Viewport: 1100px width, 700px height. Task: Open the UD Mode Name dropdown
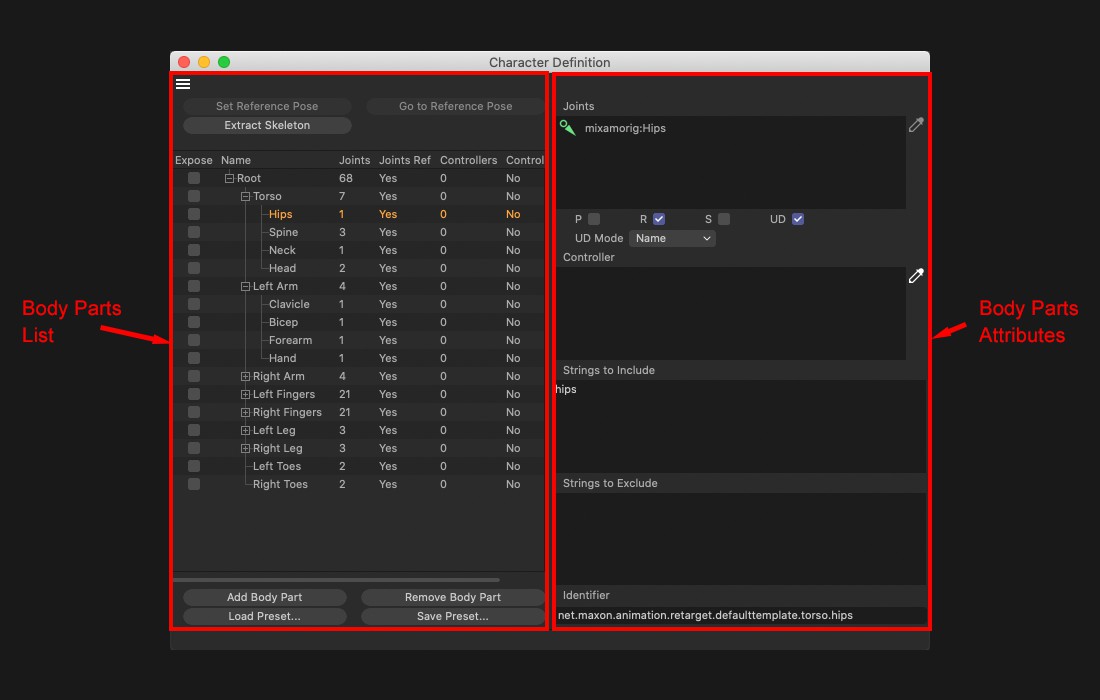coord(672,238)
